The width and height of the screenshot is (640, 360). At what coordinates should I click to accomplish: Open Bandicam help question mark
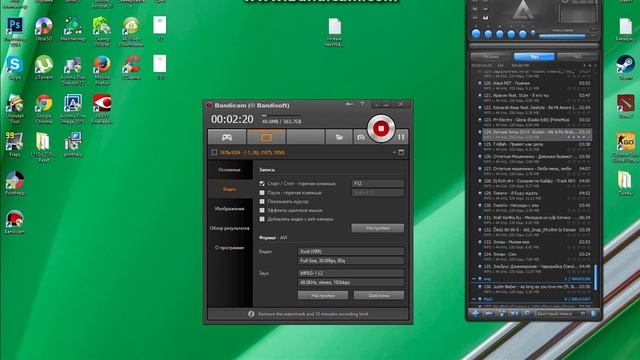pos(362,105)
